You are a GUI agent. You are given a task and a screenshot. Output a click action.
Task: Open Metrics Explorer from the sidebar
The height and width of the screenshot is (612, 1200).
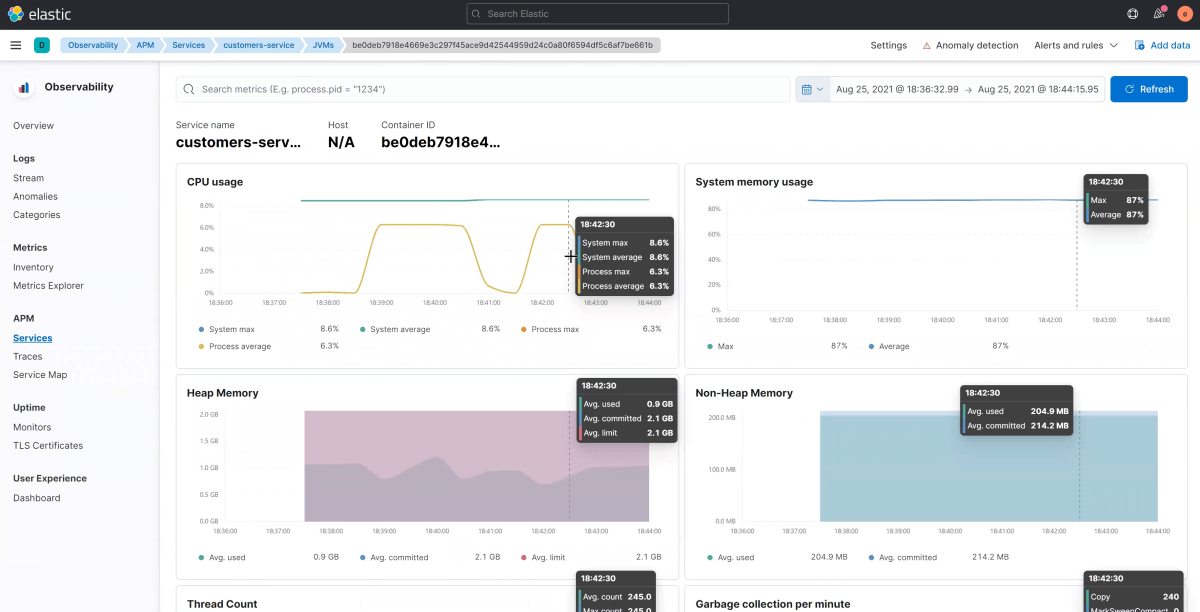coord(49,285)
